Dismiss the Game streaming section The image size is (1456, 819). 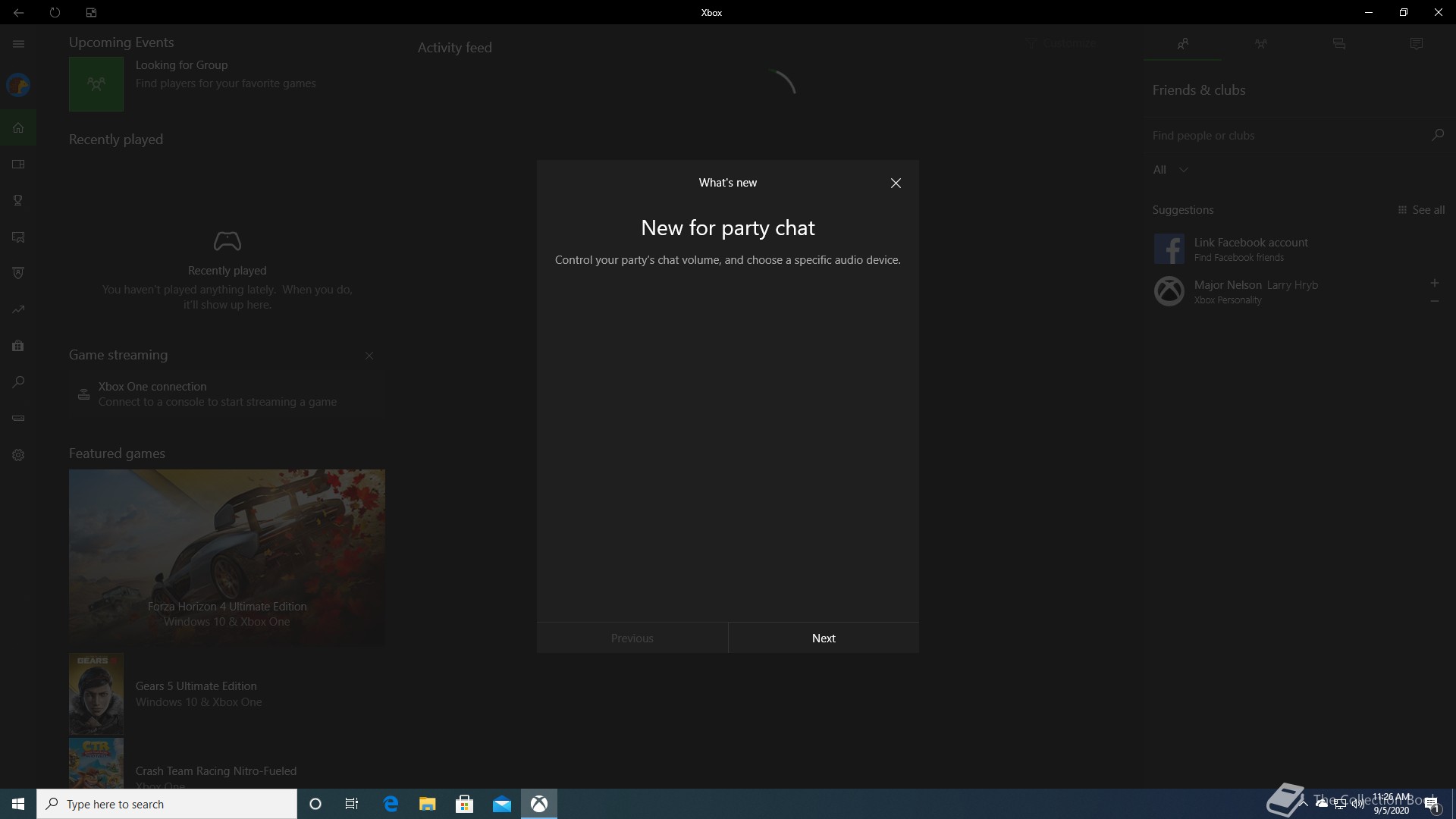369,356
